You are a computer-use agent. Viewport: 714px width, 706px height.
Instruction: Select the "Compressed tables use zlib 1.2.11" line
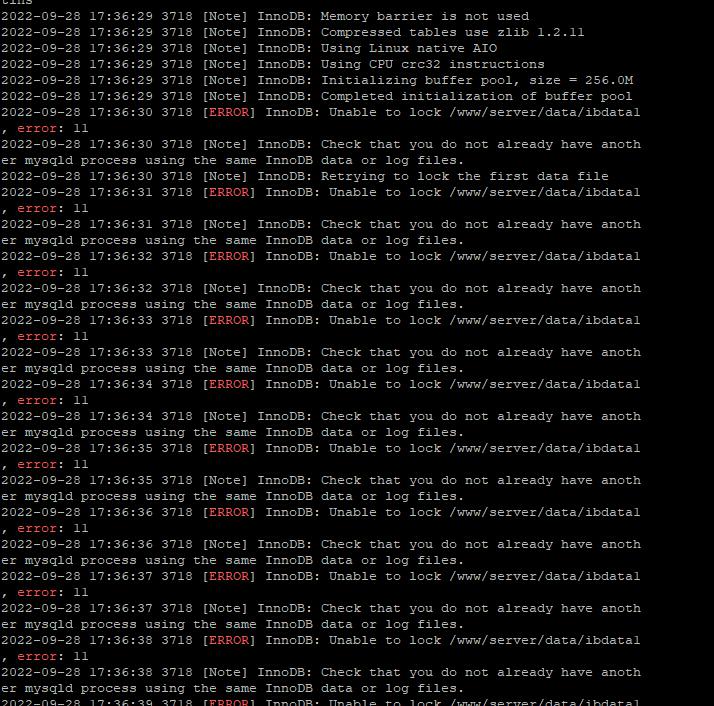click(292, 32)
